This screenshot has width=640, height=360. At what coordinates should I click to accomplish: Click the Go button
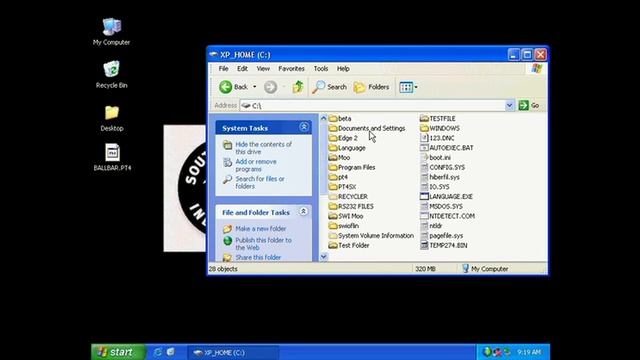tap(529, 106)
